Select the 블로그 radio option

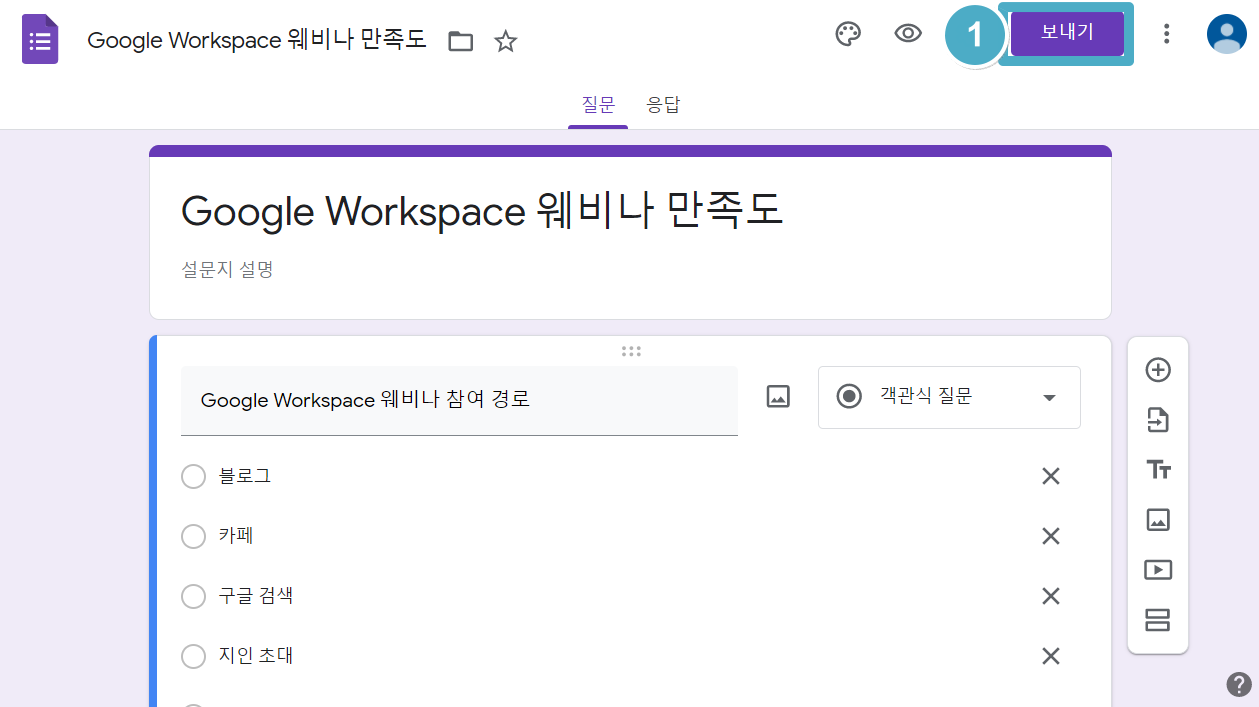click(193, 477)
